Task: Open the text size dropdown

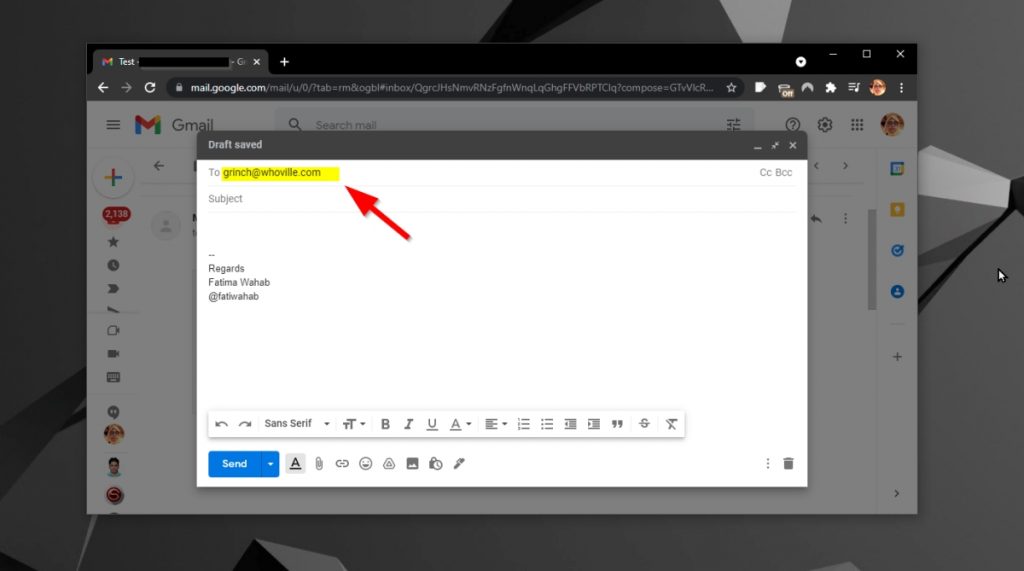Action: [x=354, y=424]
